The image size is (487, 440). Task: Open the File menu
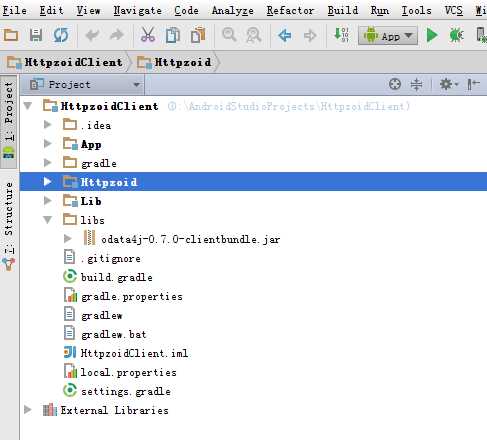[15, 10]
